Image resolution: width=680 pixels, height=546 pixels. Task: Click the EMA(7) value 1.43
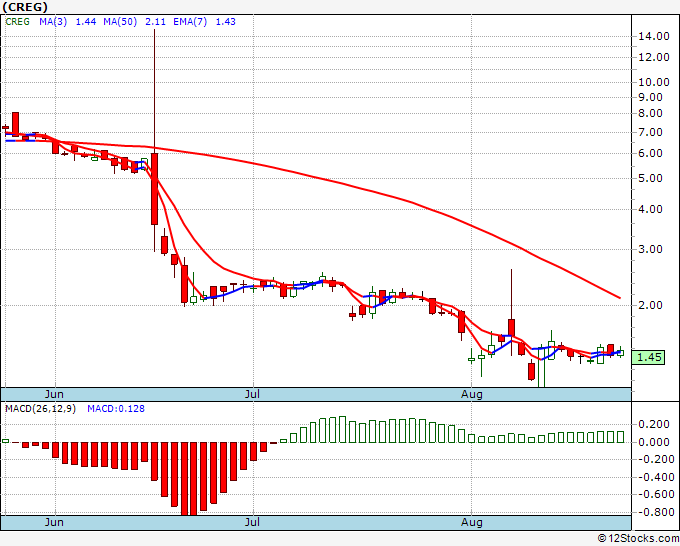(226, 22)
